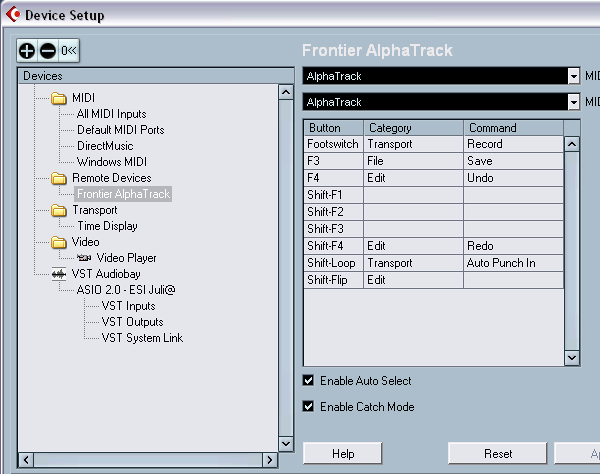Viewport: 600px width, 474px height.
Task: Select VST Outputs tree item
Action: pos(132,322)
